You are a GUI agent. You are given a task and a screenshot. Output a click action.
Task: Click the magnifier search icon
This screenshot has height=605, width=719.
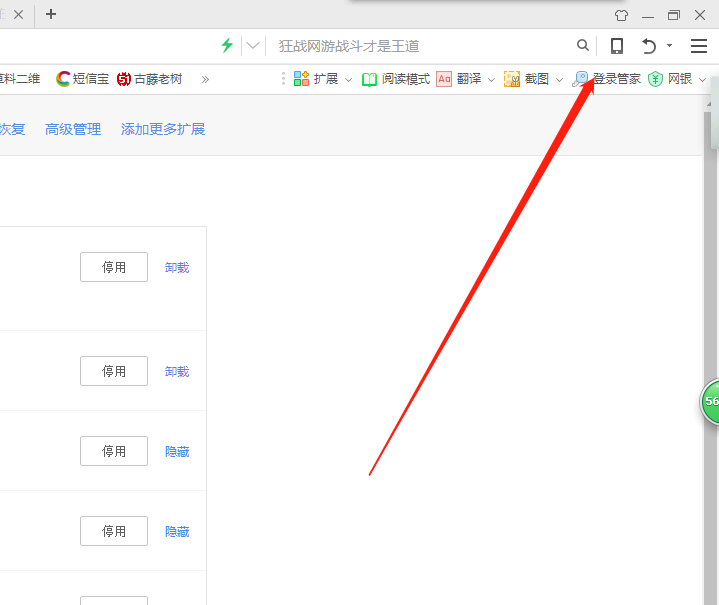pyautogui.click(x=582, y=45)
